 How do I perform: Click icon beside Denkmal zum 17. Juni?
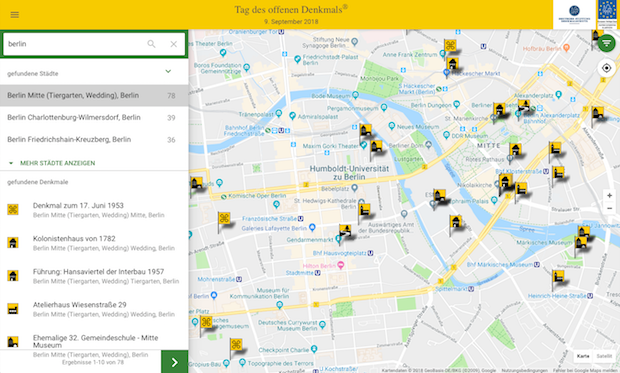coord(13,209)
